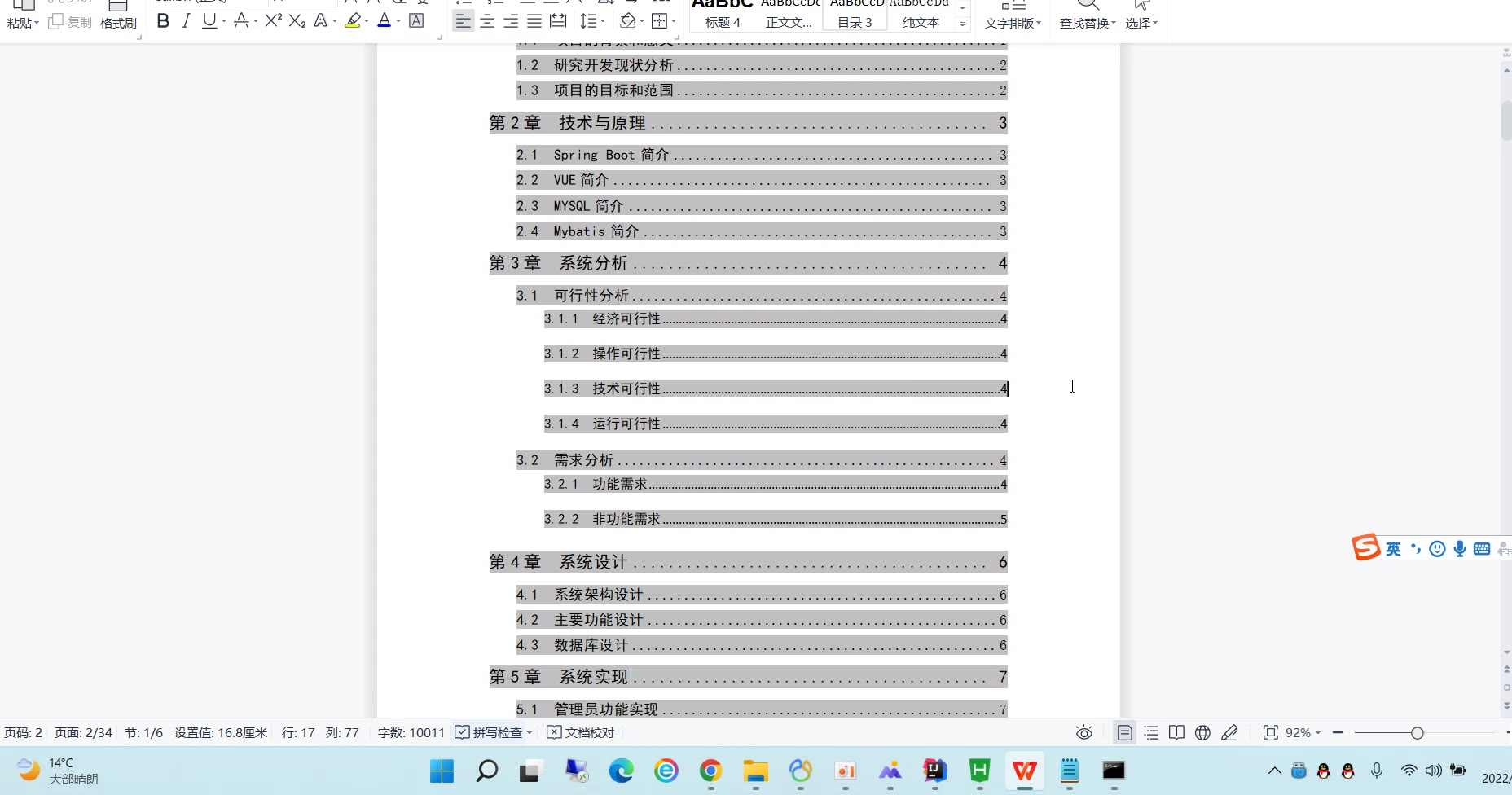The width and height of the screenshot is (1512, 795).
Task: Expand the styles gallery
Action: point(963,24)
